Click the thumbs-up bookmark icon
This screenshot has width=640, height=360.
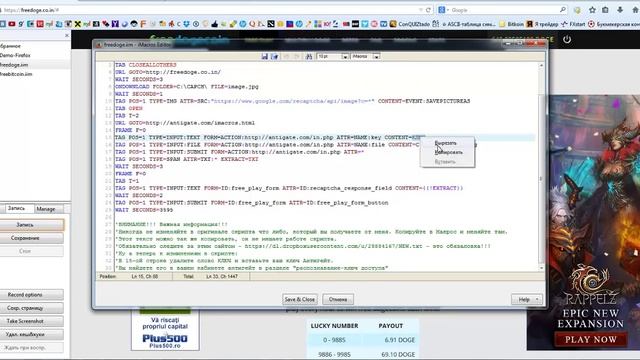click(215, 24)
